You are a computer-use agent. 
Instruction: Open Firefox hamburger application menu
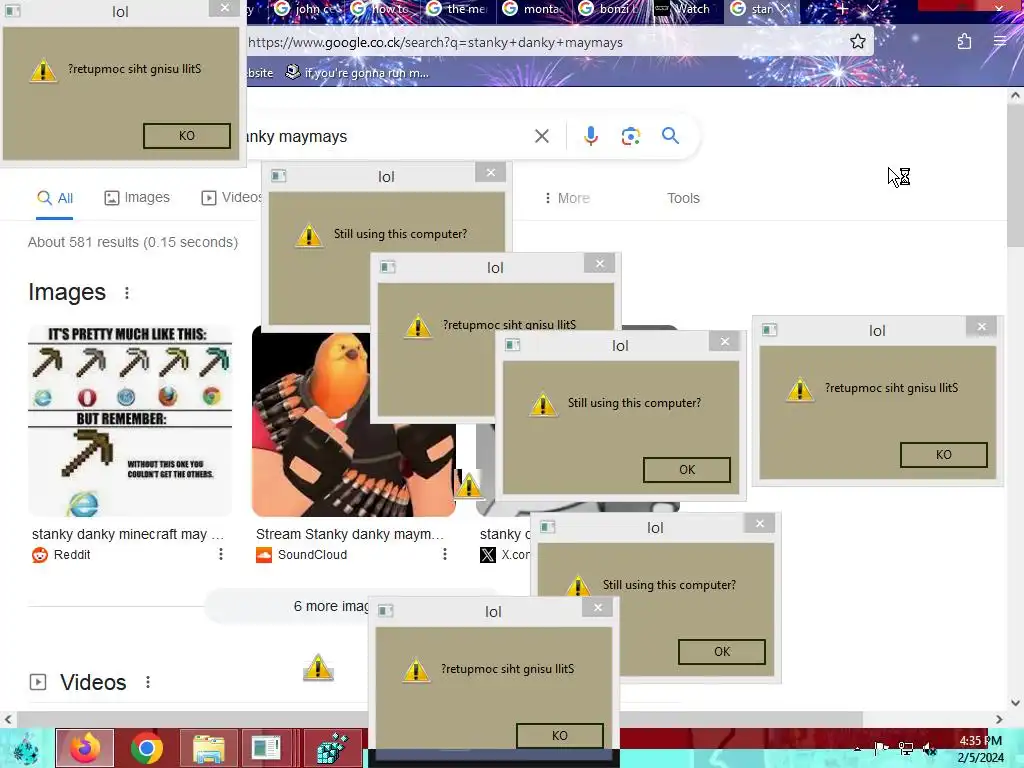point(1000,42)
